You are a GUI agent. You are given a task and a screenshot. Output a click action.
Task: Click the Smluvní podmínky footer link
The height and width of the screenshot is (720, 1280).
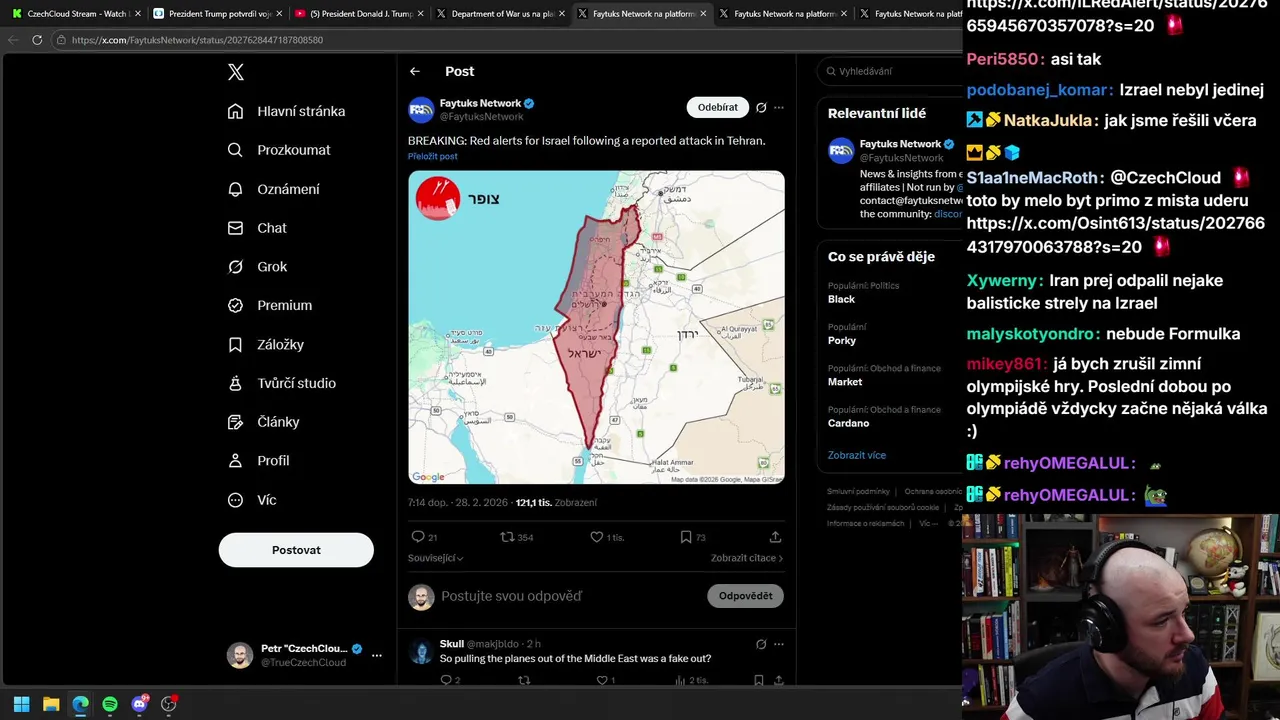tap(858, 491)
